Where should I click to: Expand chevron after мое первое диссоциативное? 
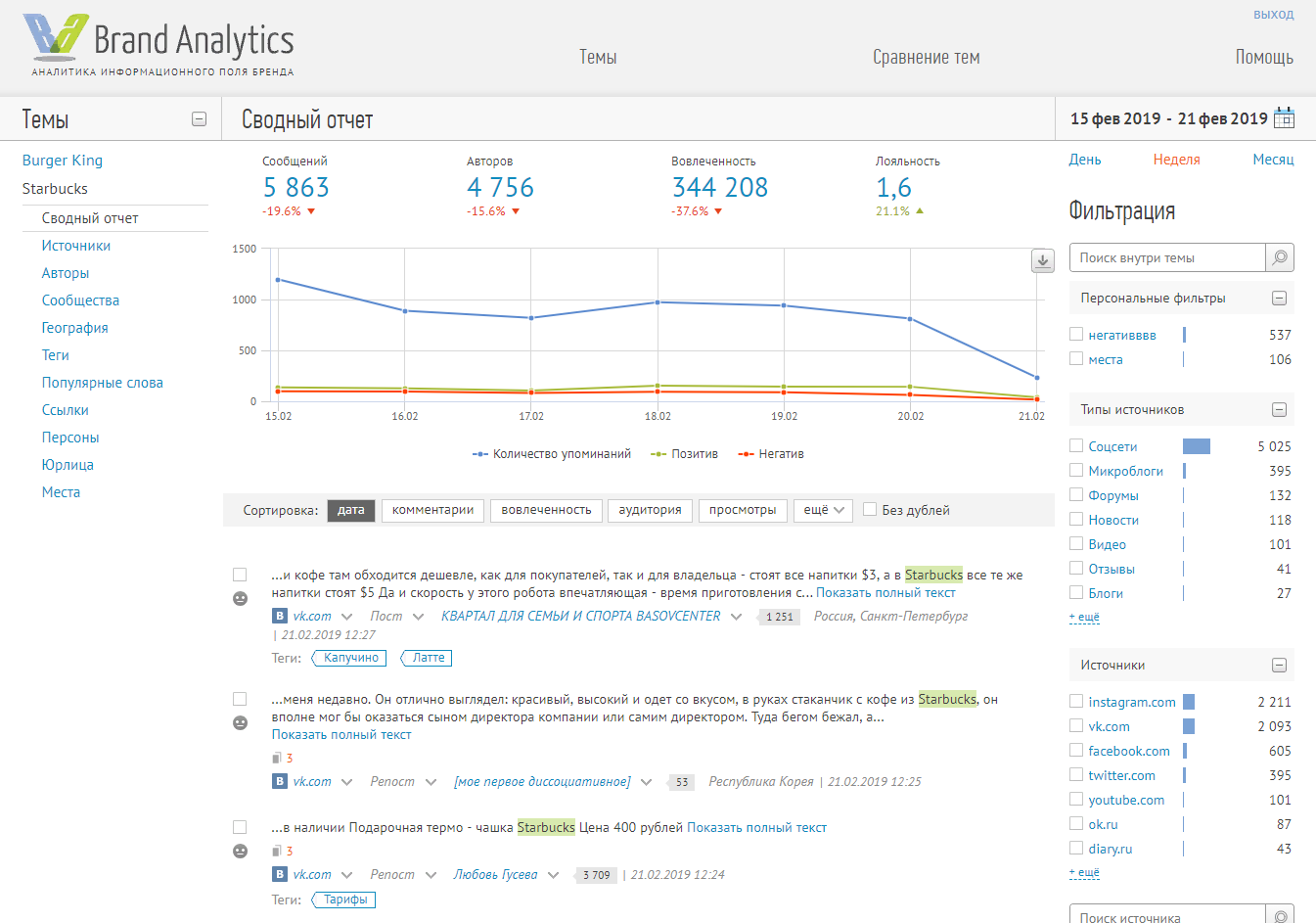click(646, 782)
